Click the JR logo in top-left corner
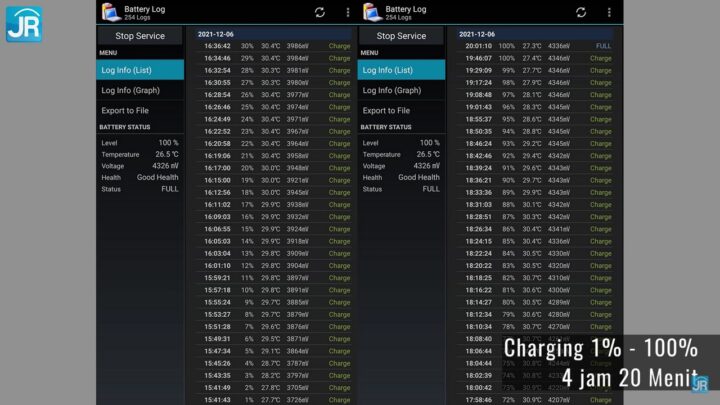720x405 pixels. coord(24,24)
